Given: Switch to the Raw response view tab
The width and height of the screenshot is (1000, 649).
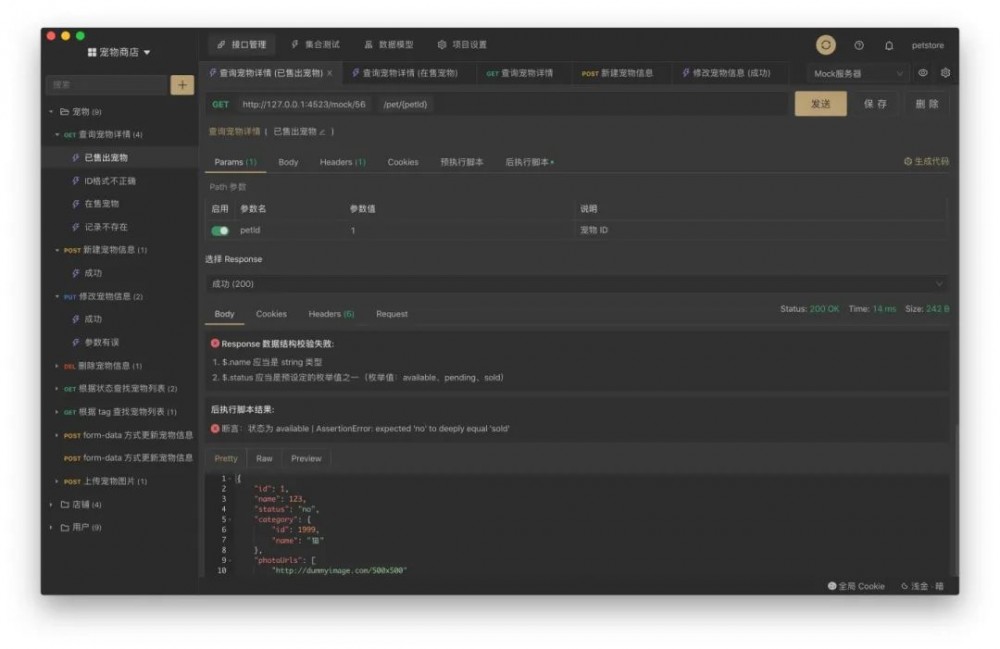Looking at the screenshot, I should tap(265, 458).
